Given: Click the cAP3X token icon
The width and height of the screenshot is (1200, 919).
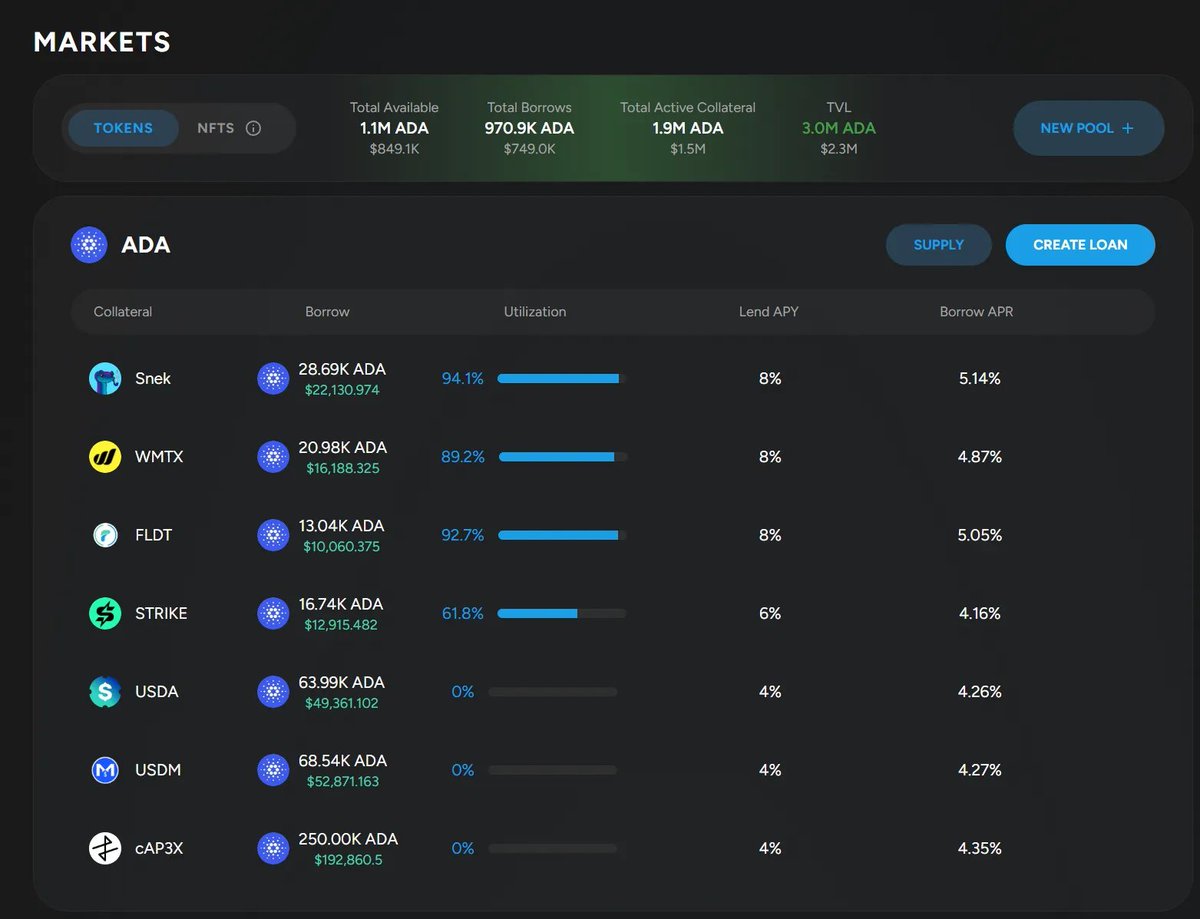Looking at the screenshot, I should (x=105, y=848).
